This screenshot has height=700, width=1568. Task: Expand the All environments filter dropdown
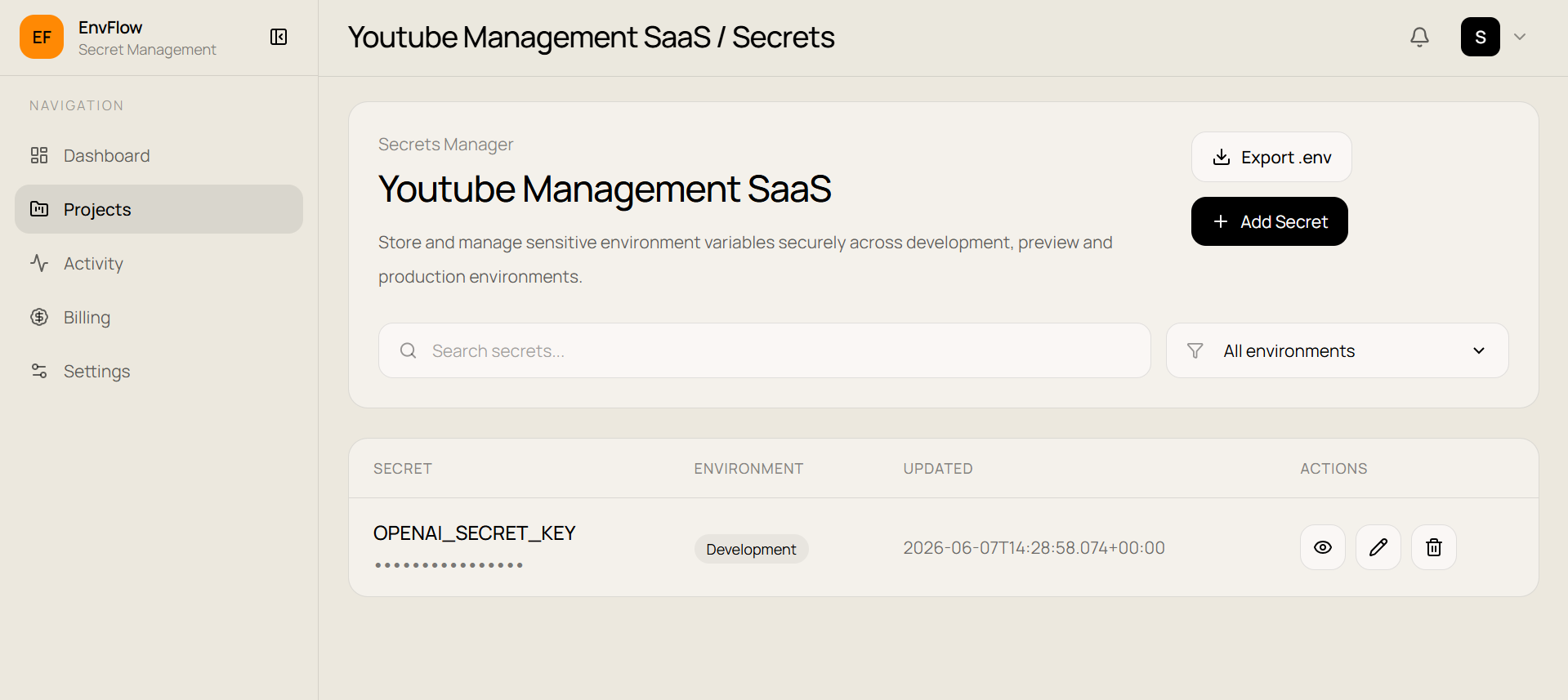point(1337,350)
